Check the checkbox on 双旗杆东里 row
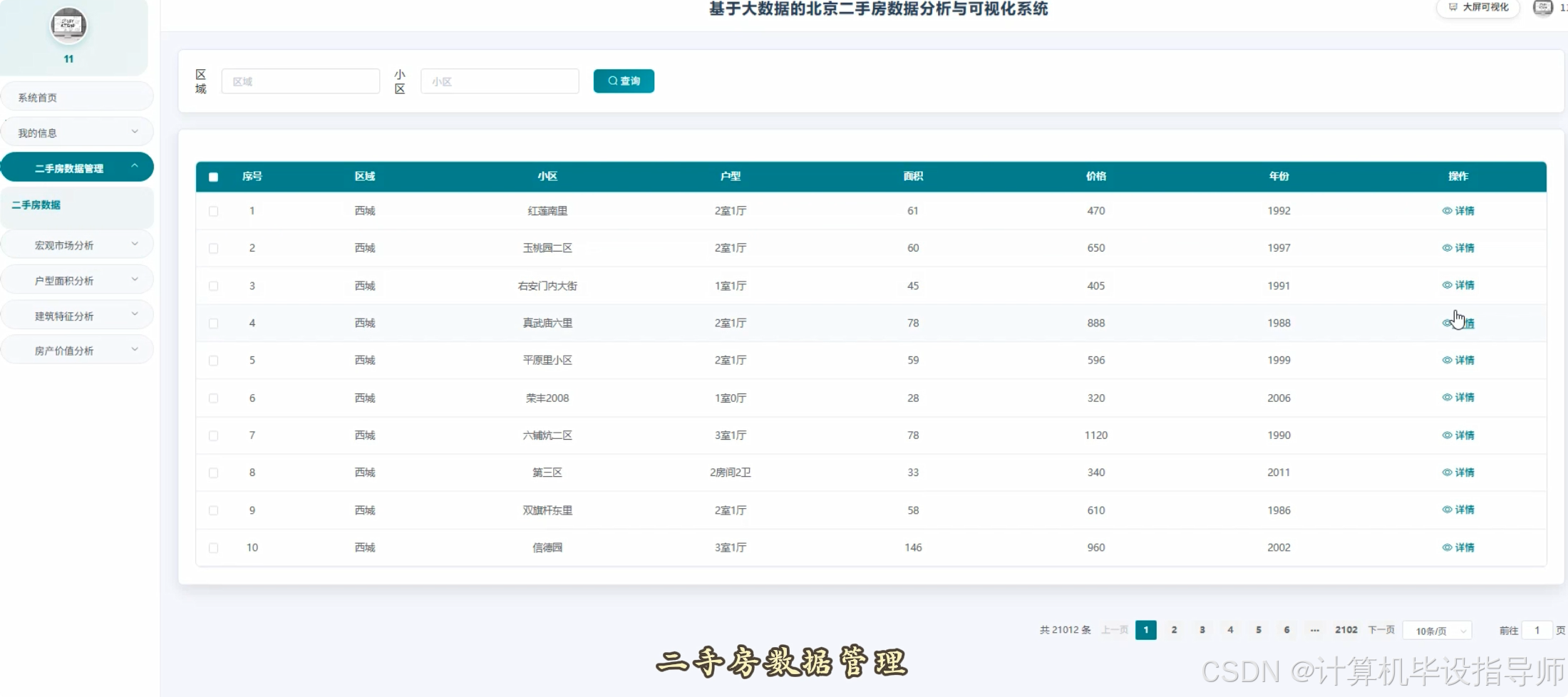Image resolution: width=1568 pixels, height=697 pixels. tap(213, 510)
